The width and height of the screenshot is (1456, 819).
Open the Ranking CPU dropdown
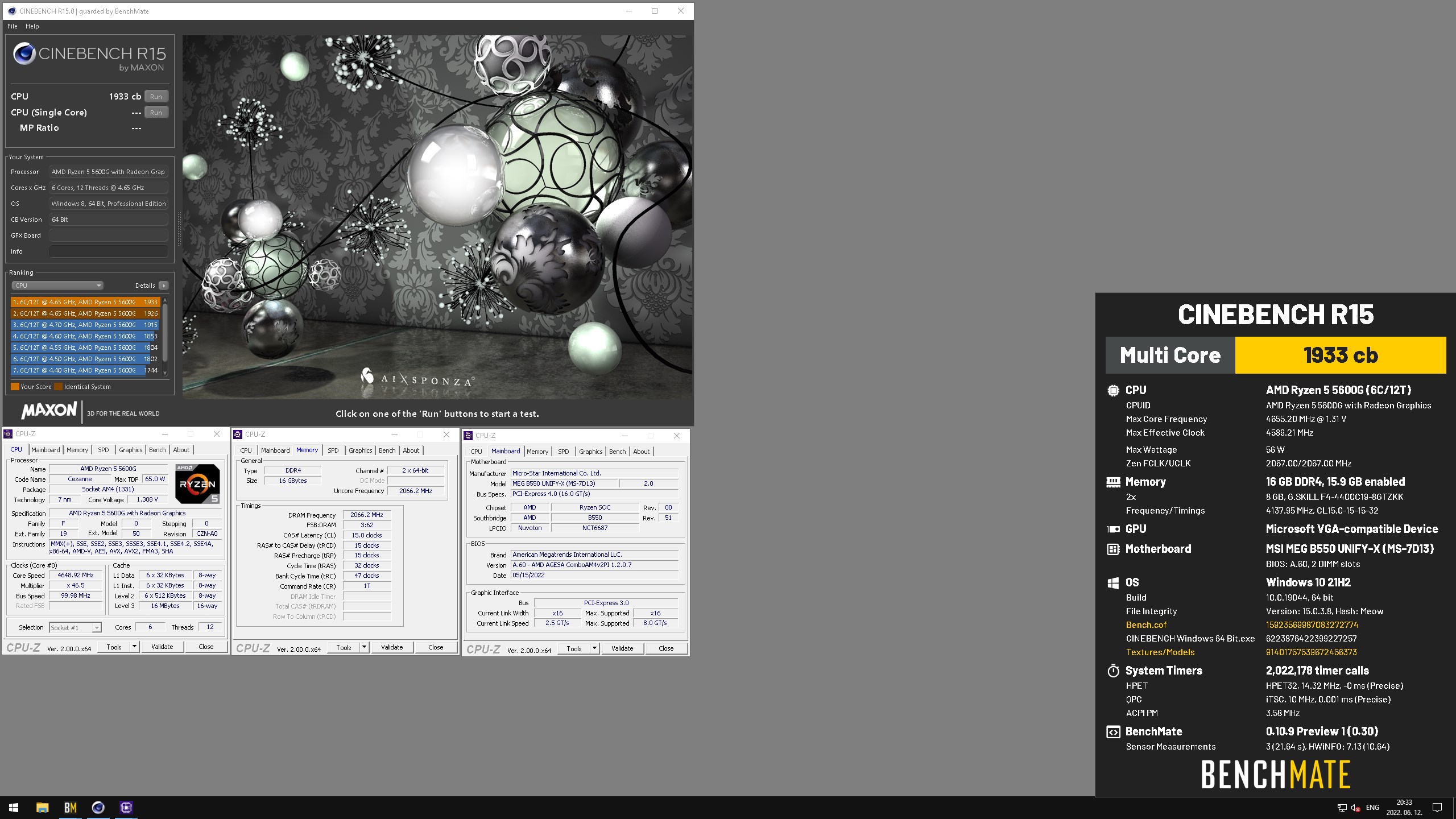click(x=57, y=286)
